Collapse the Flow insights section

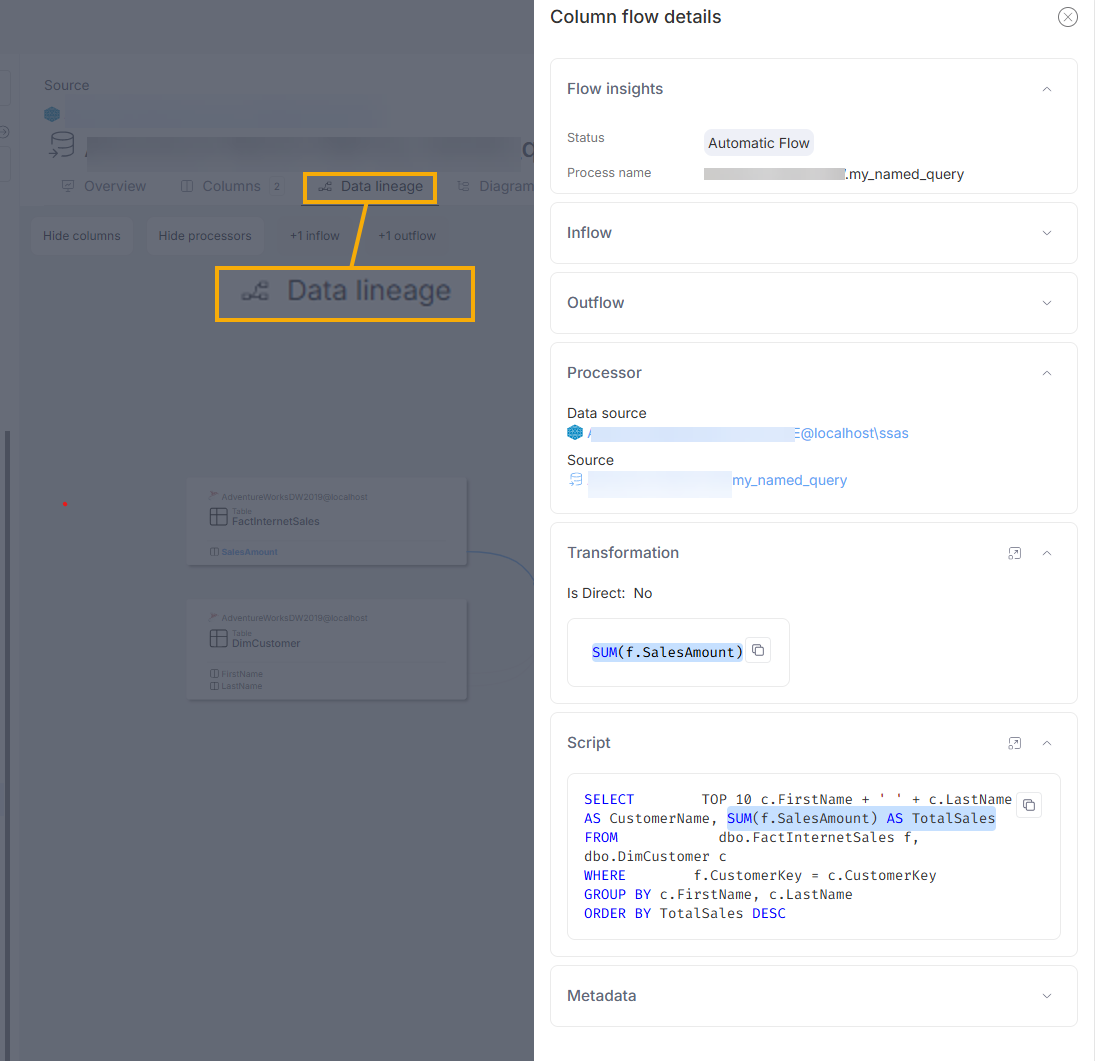pos(1046,89)
